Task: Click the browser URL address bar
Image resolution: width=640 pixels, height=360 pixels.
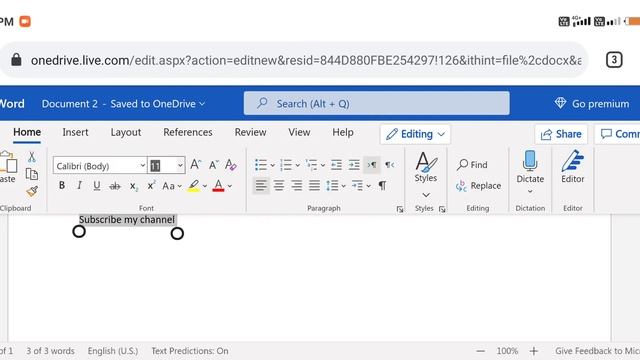Action: pos(294,60)
